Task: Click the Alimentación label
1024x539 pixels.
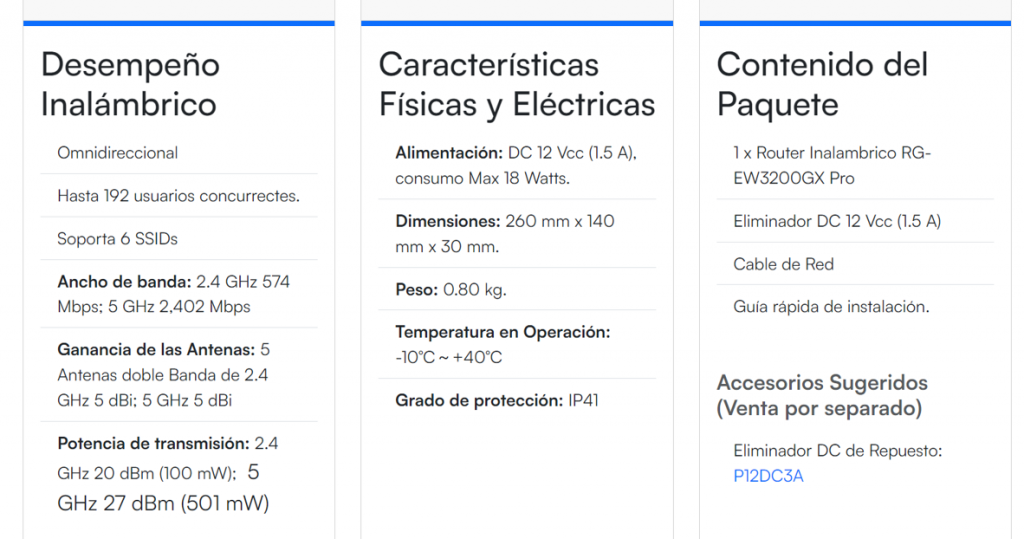Action: pyautogui.click(x=449, y=153)
